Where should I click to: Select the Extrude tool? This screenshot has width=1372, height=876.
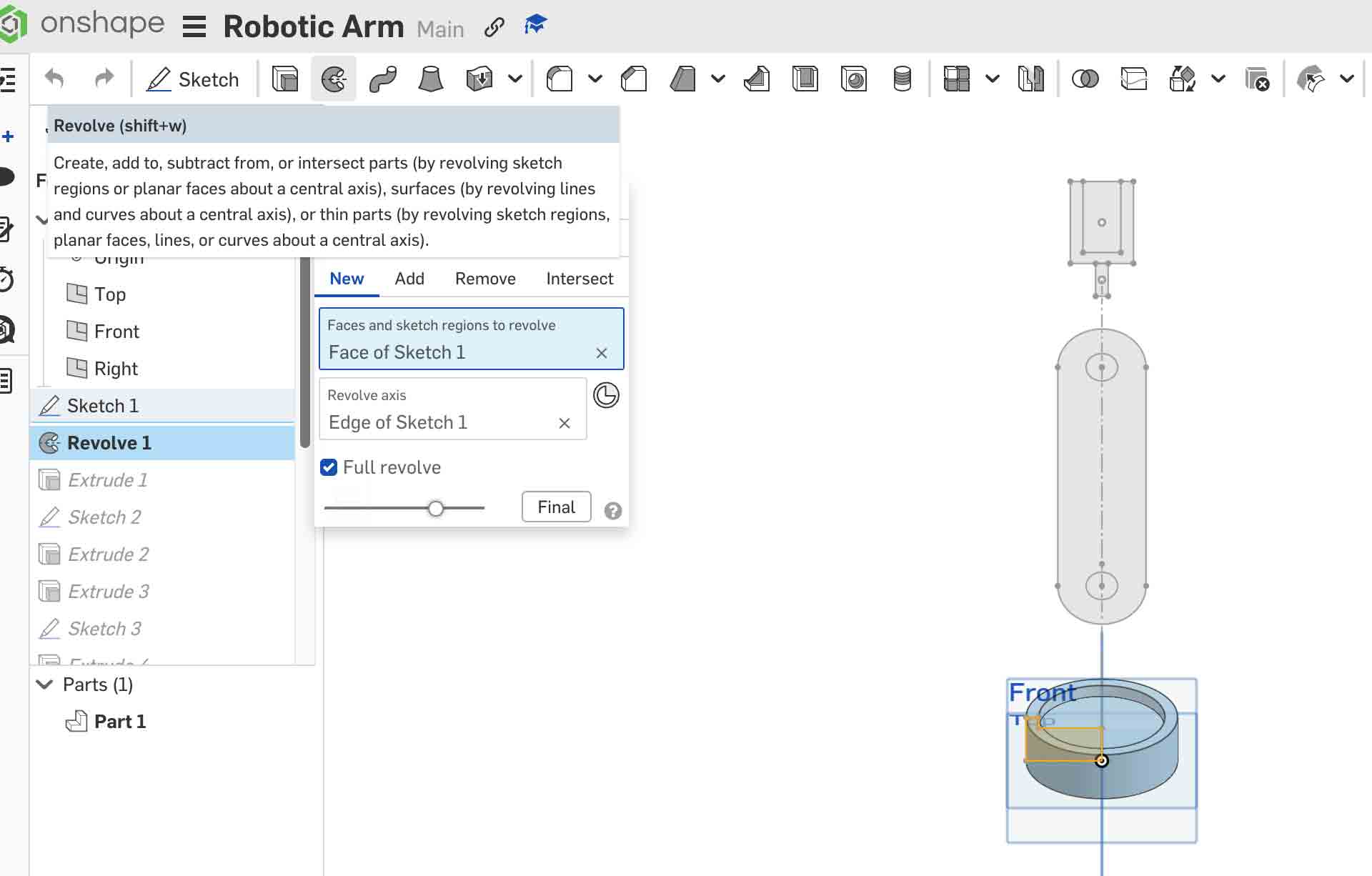284,79
